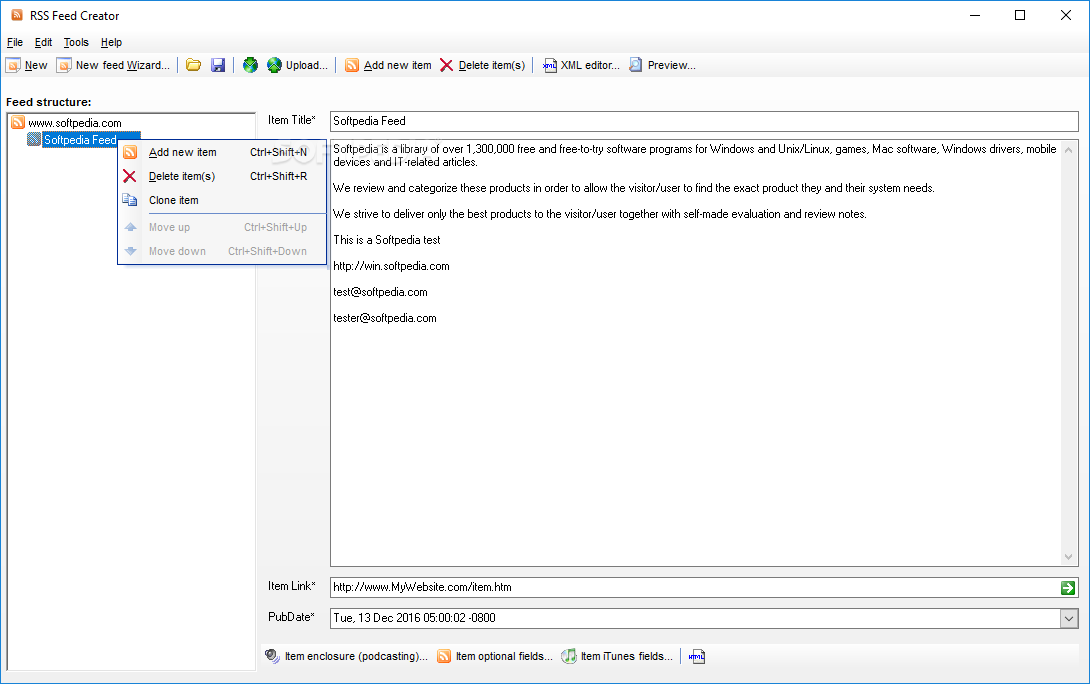Click the red X icon in the context menu
Screen dimensions: 1090x684
129,177
